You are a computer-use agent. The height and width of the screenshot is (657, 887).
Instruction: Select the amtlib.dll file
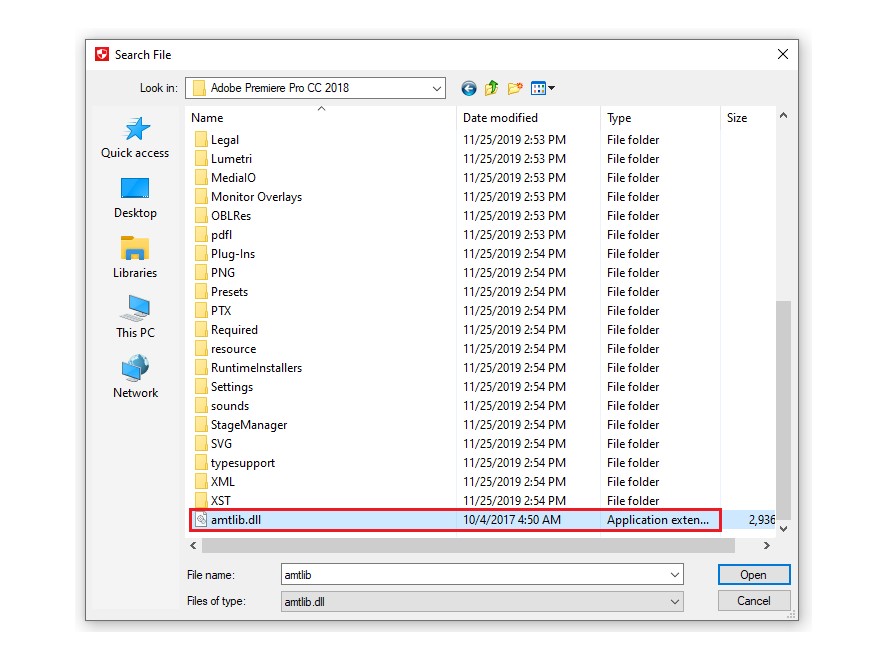pos(236,520)
